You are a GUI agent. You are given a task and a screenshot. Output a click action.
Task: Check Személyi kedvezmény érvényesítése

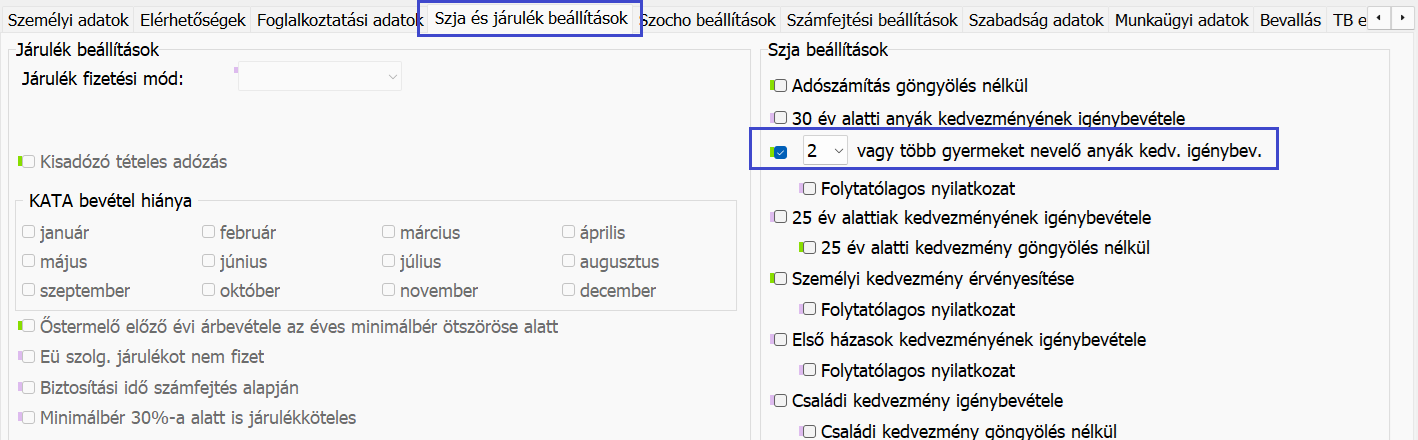(780, 279)
